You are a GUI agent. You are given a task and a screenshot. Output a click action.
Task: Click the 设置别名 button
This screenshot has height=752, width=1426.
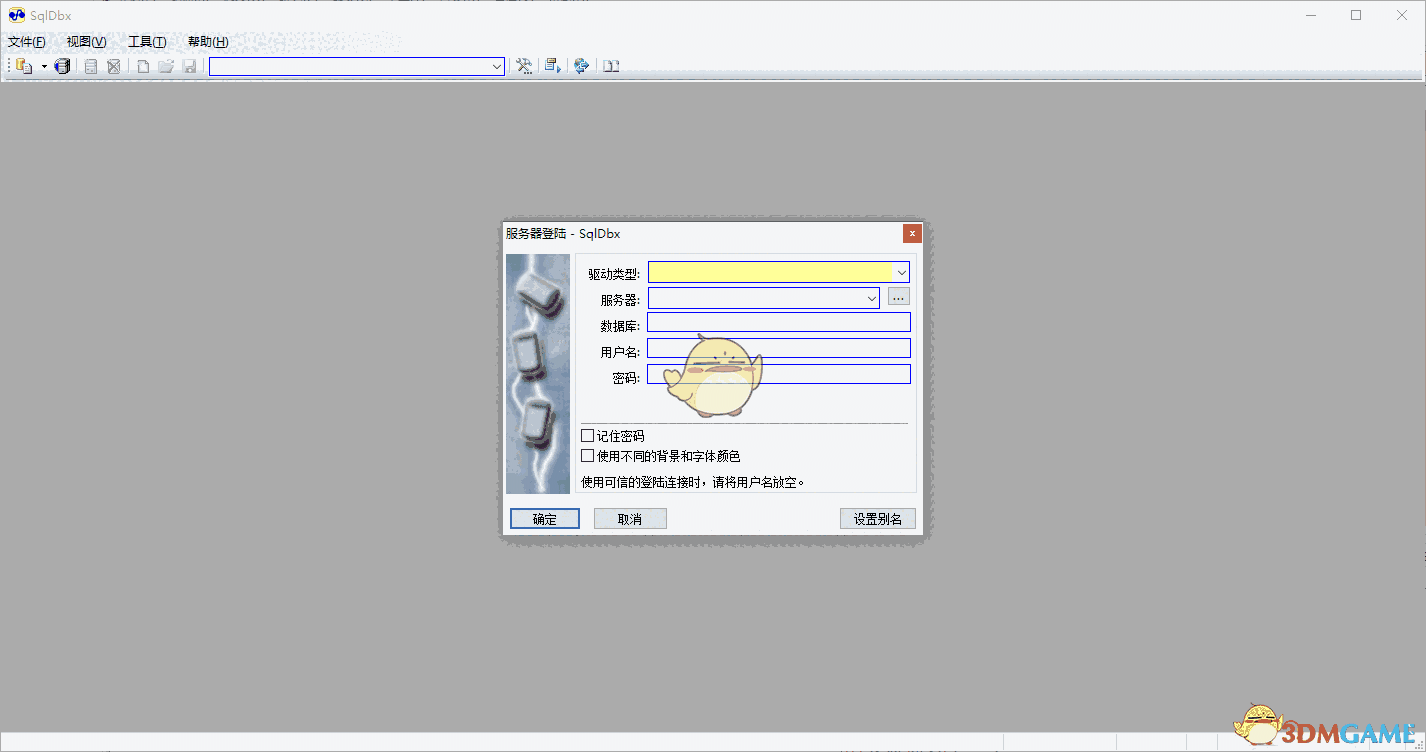(x=877, y=518)
